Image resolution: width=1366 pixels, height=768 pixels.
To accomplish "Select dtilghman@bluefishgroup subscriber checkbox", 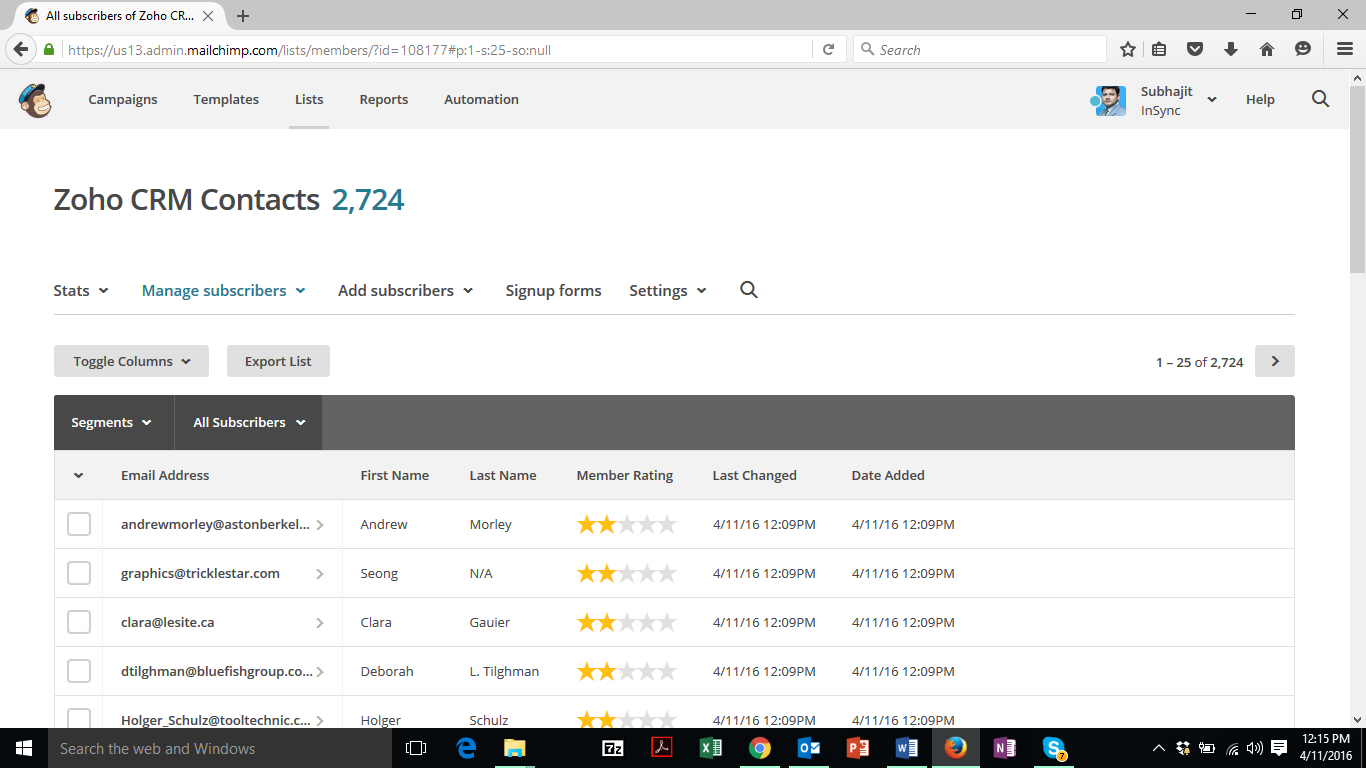I will coord(79,671).
